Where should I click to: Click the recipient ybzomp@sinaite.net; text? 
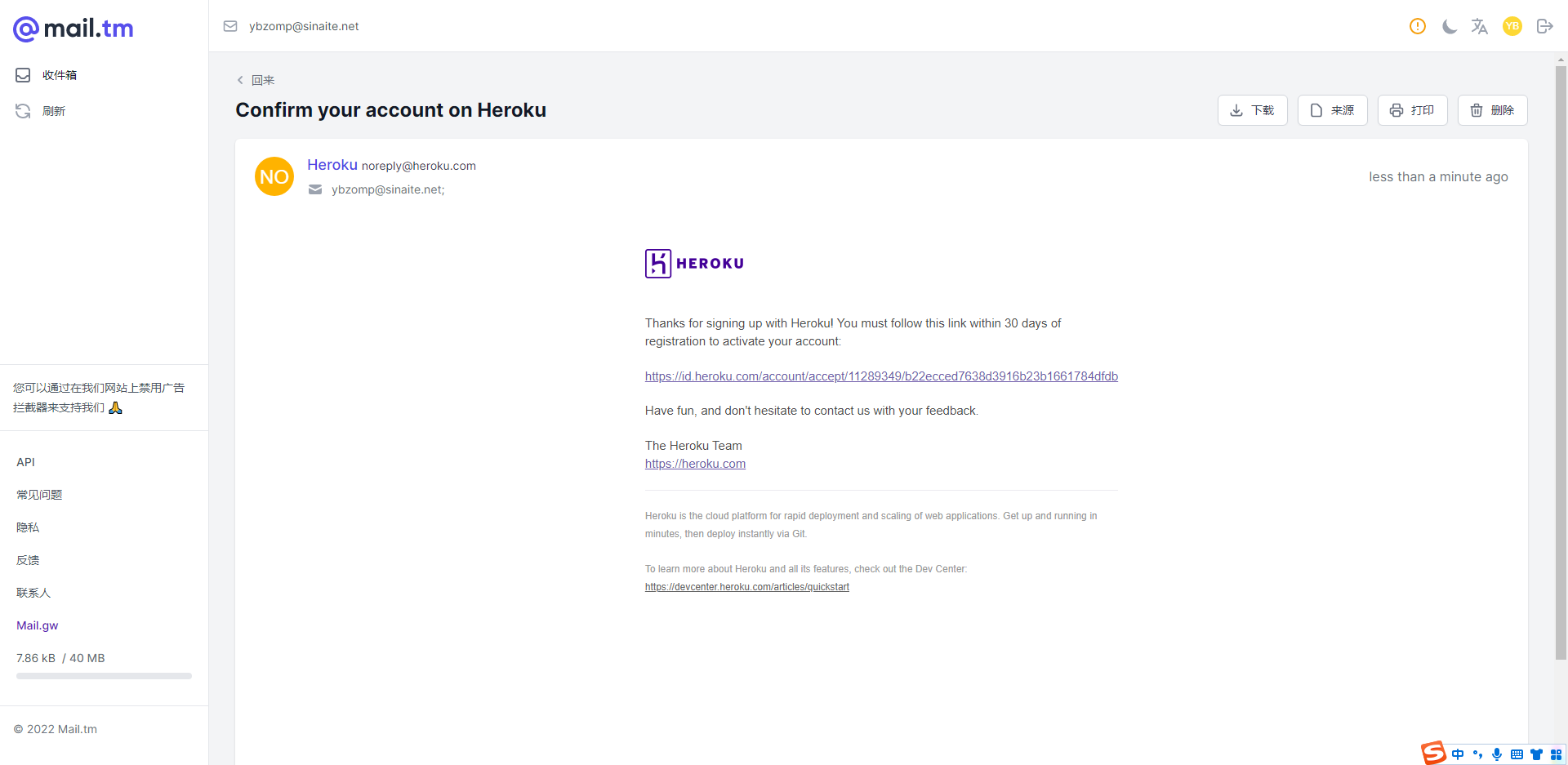tap(388, 189)
